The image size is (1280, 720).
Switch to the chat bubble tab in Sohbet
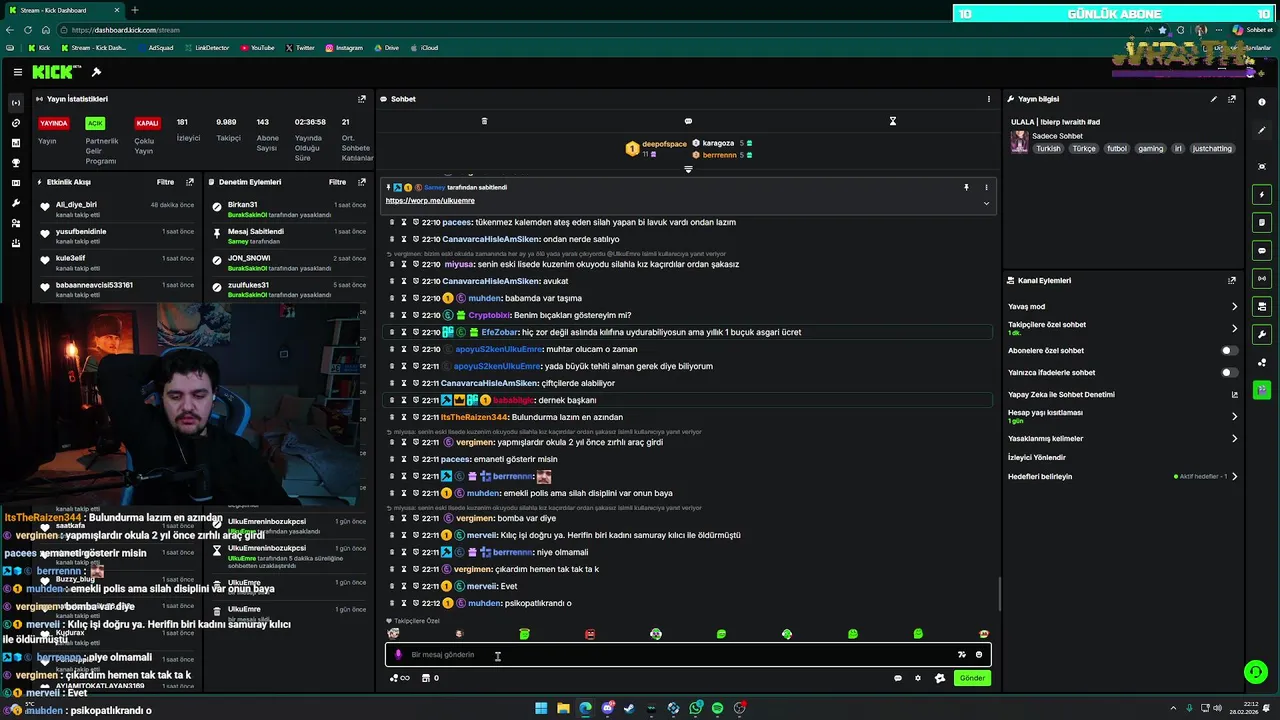(688, 121)
